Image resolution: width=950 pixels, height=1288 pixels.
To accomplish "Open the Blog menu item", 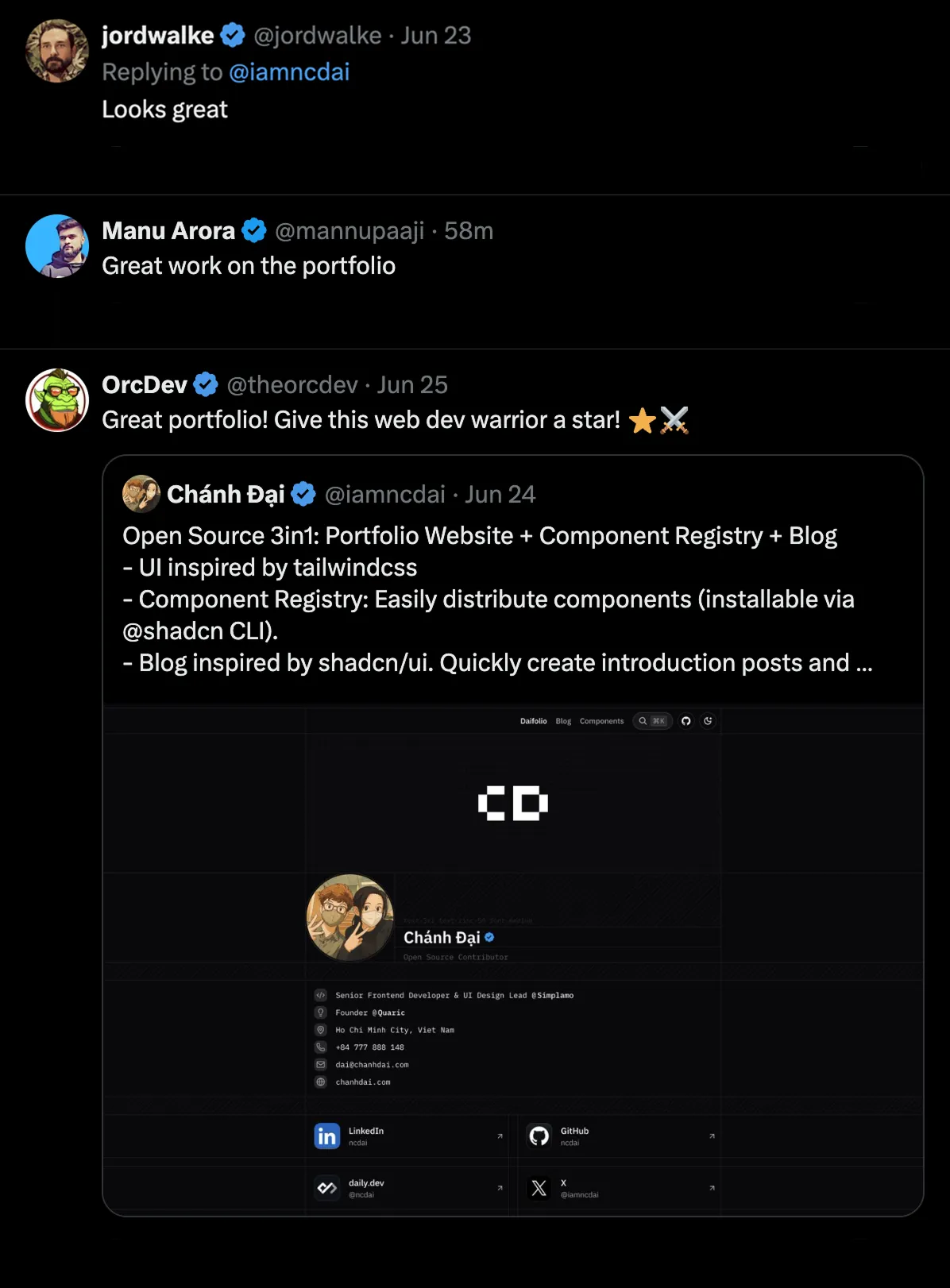I will click(563, 721).
